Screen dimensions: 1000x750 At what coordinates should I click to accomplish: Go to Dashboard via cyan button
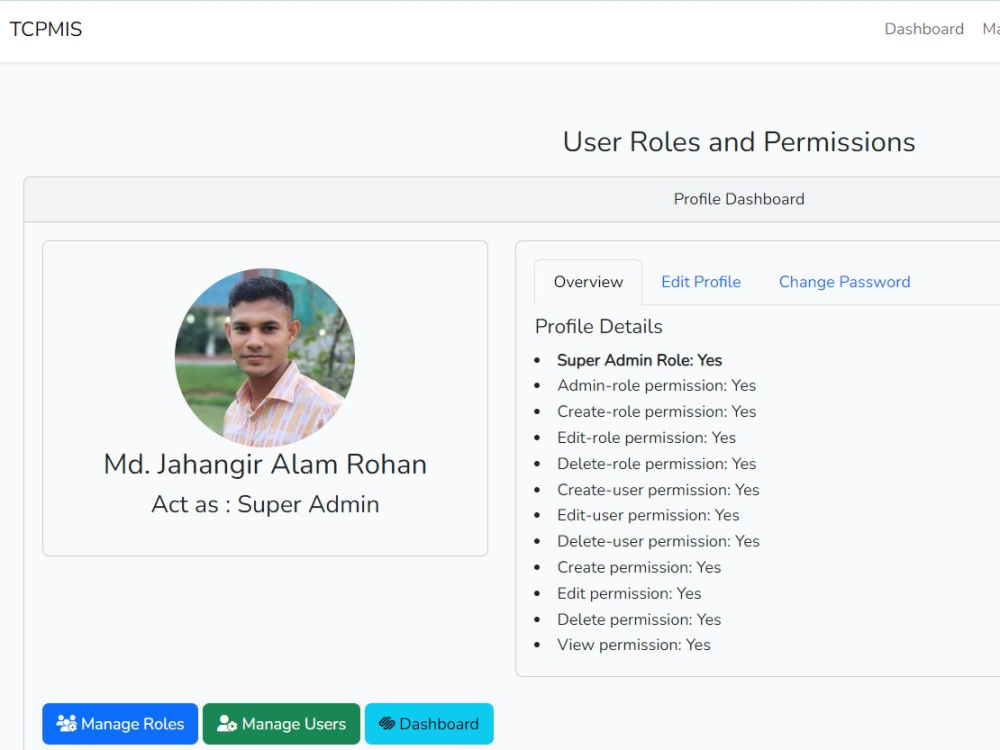(429, 724)
